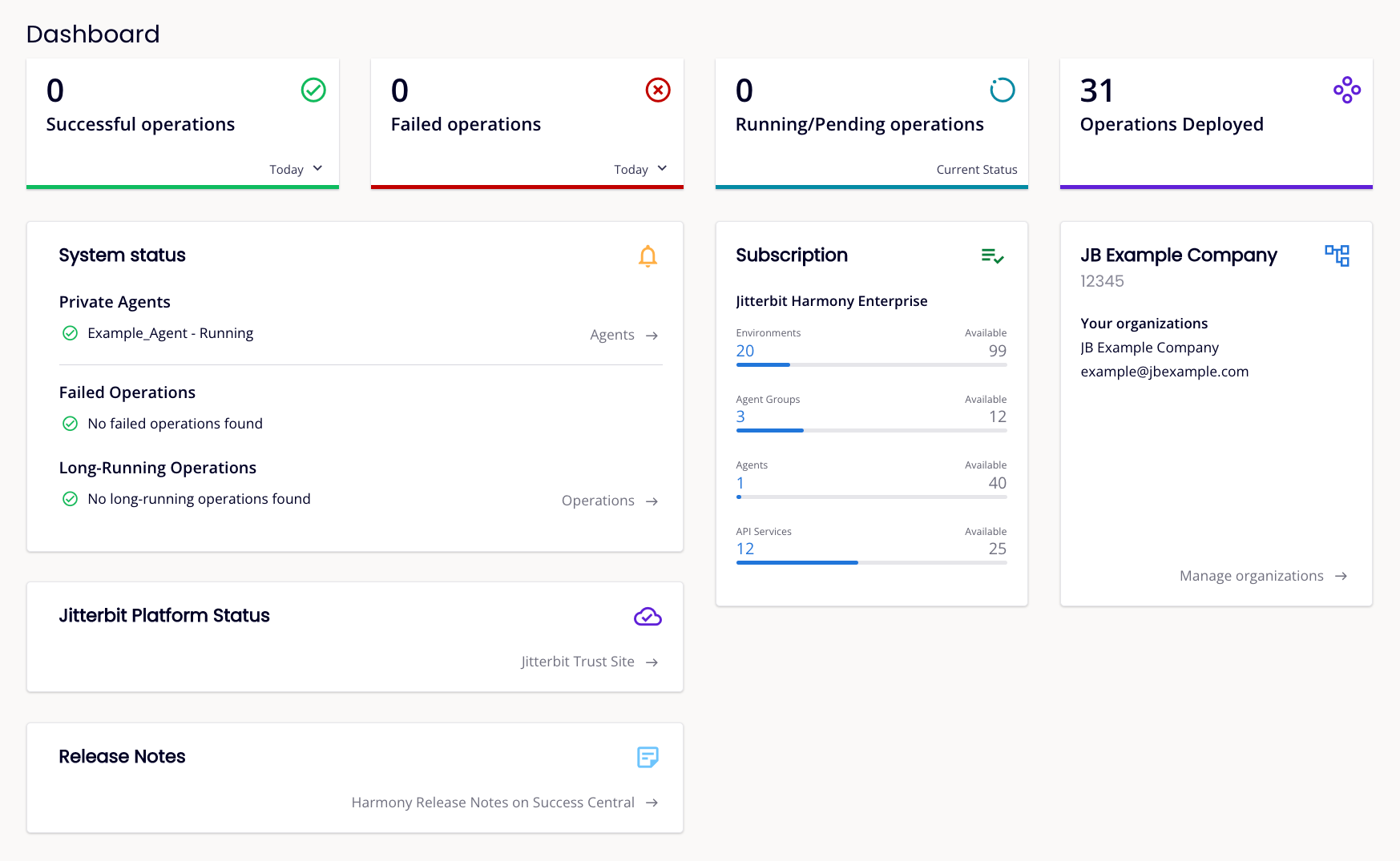Image resolution: width=1400 pixels, height=861 pixels.
Task: Click example@jbexample.com email text
Action: 1164,372
